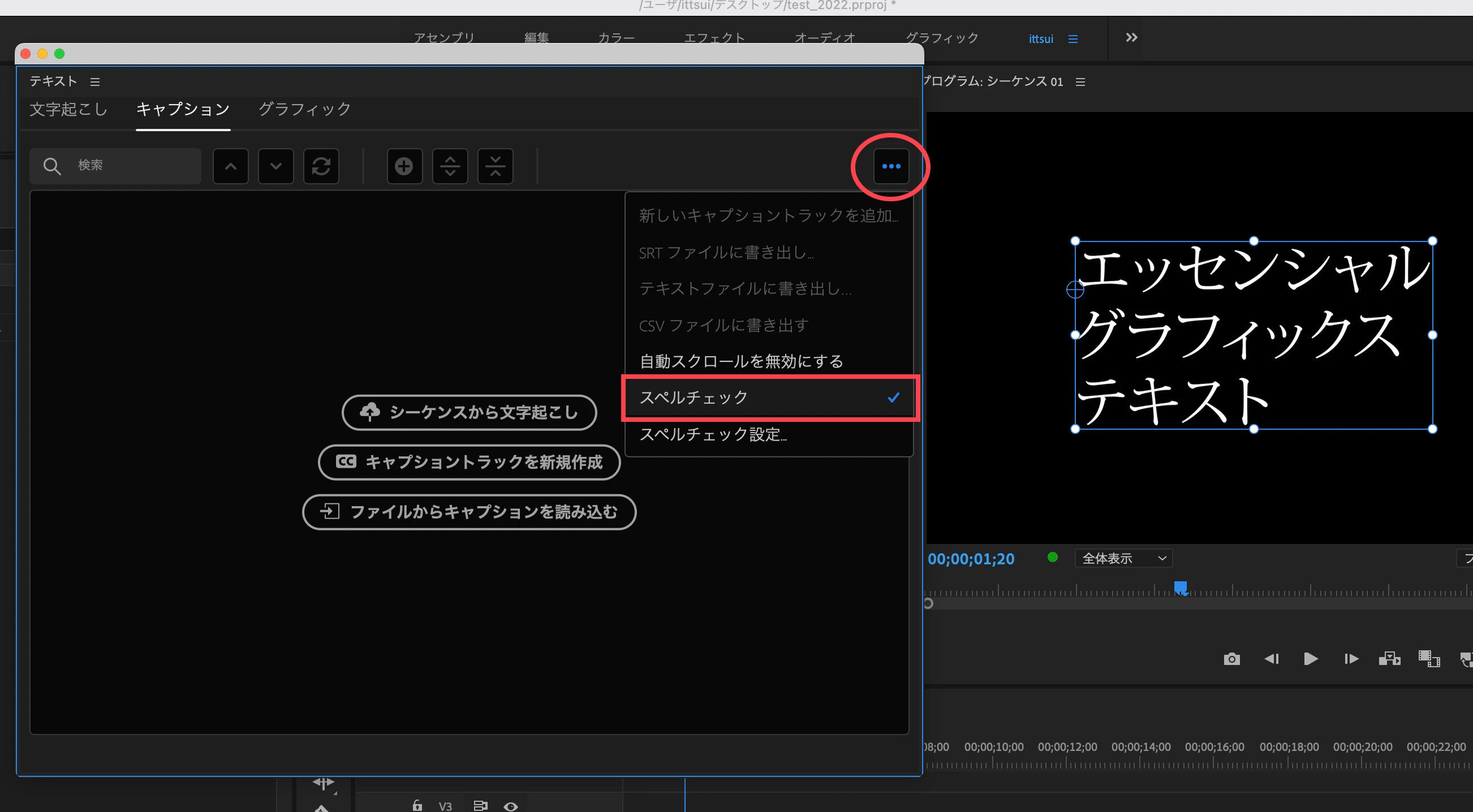Open Program monitor panel menu icon
1473x812 pixels.
click(1080, 83)
